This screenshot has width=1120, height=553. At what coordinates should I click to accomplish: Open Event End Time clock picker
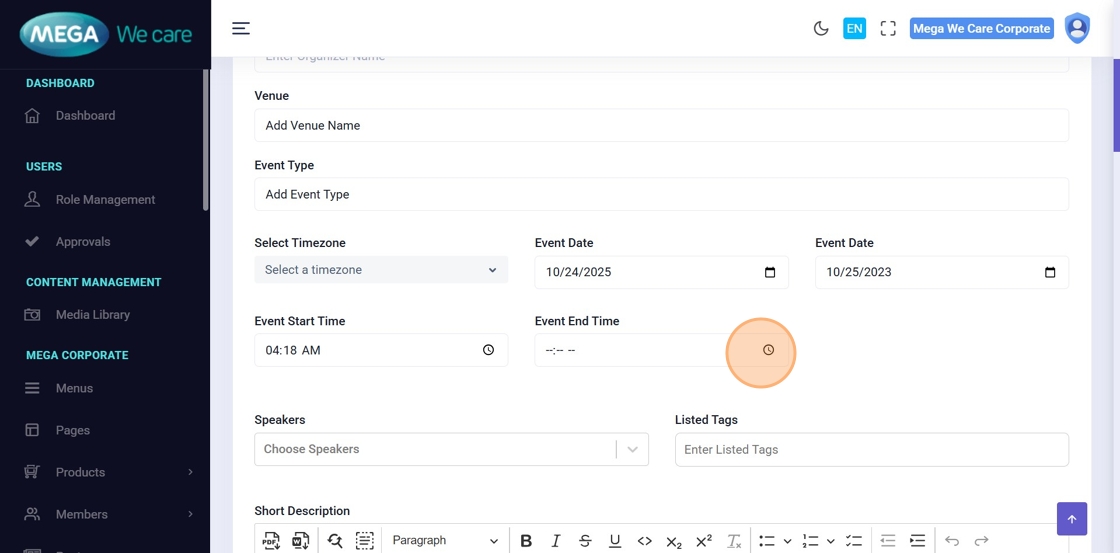click(x=768, y=350)
